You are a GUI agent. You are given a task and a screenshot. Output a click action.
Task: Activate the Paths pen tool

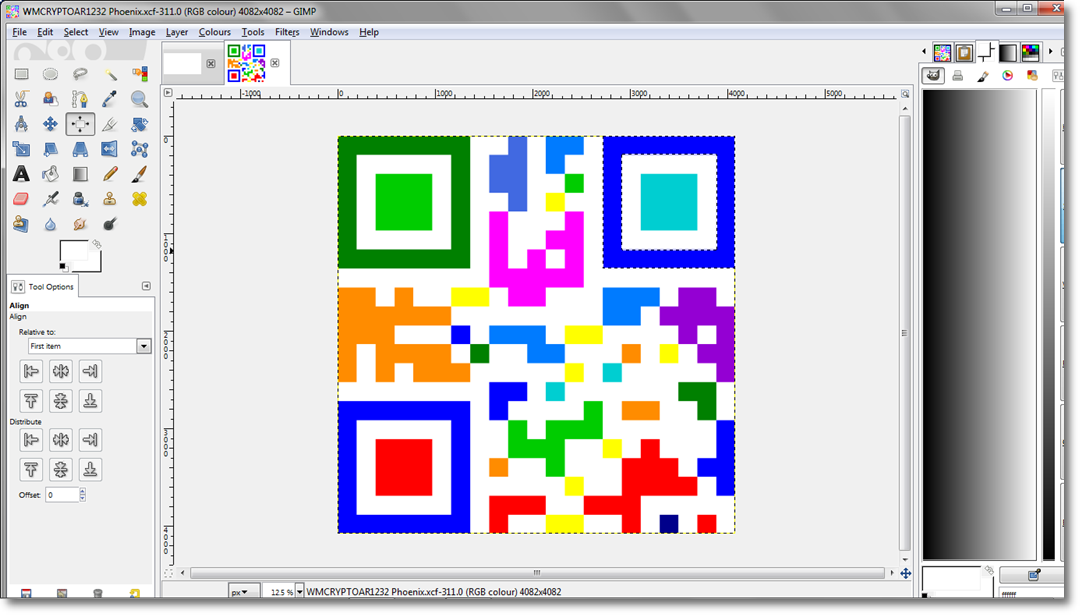pyautogui.click(x=80, y=99)
